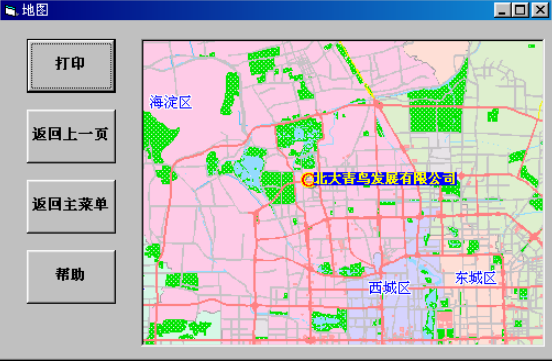Click the 东城区 district label
Image resolution: width=552 pixels, height=361 pixels.
pyautogui.click(x=476, y=278)
